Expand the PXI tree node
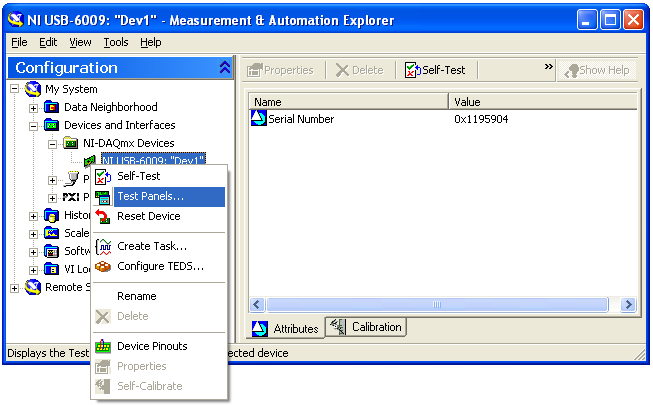Image resolution: width=653 pixels, height=405 pixels. tap(52, 198)
